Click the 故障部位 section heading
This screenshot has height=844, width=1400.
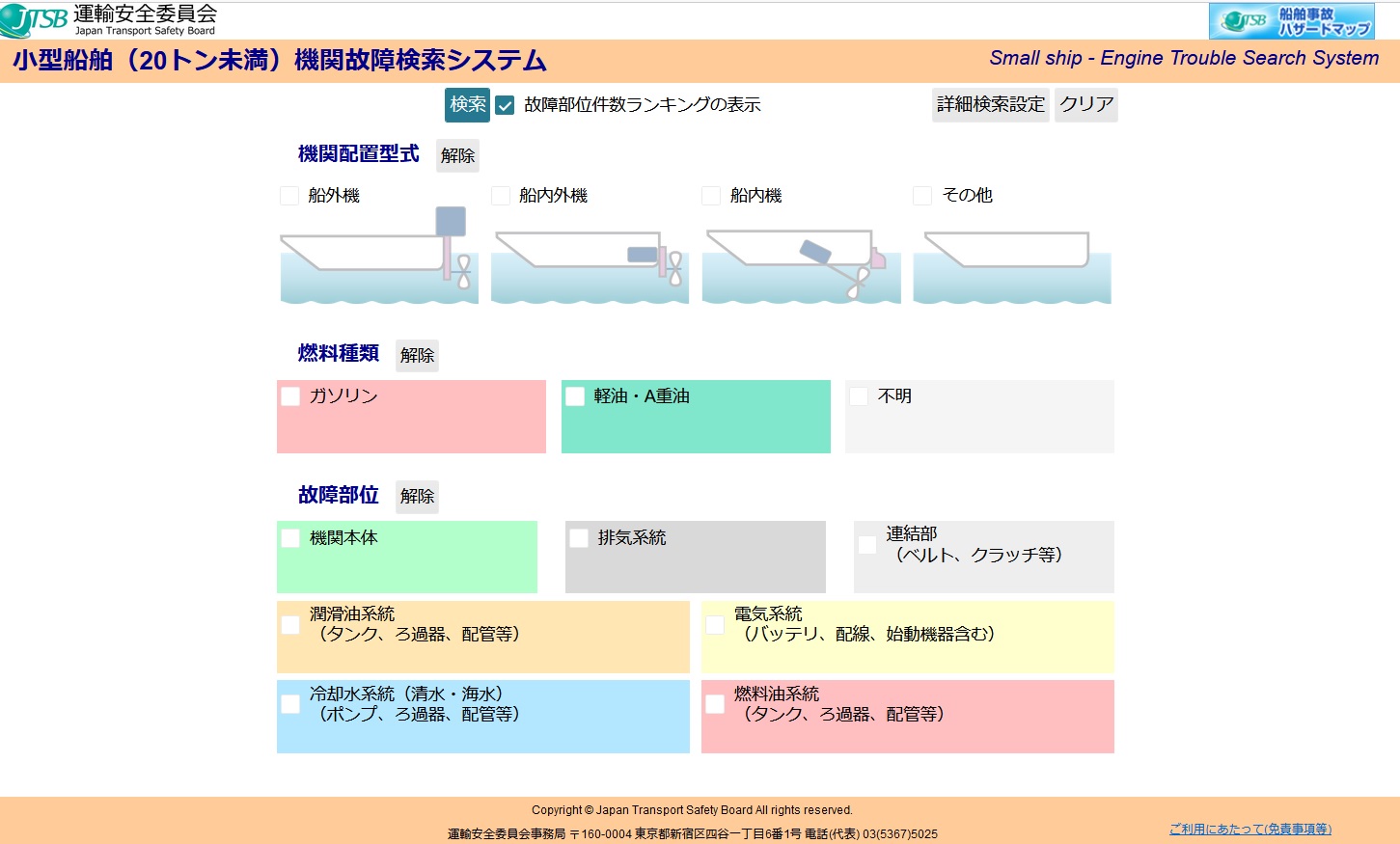(x=339, y=495)
